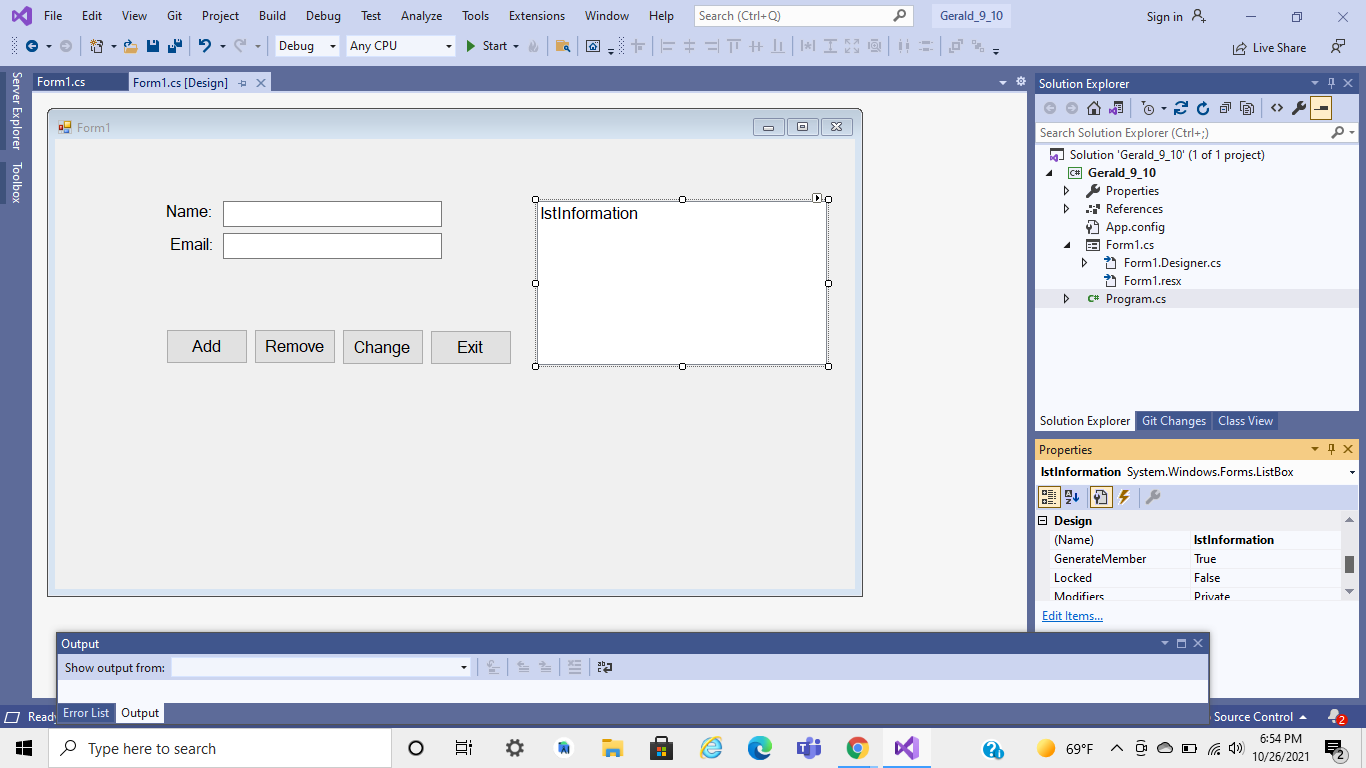Click the Name text box on Form1
Viewport: 1366px width, 768px height.
[x=332, y=213]
